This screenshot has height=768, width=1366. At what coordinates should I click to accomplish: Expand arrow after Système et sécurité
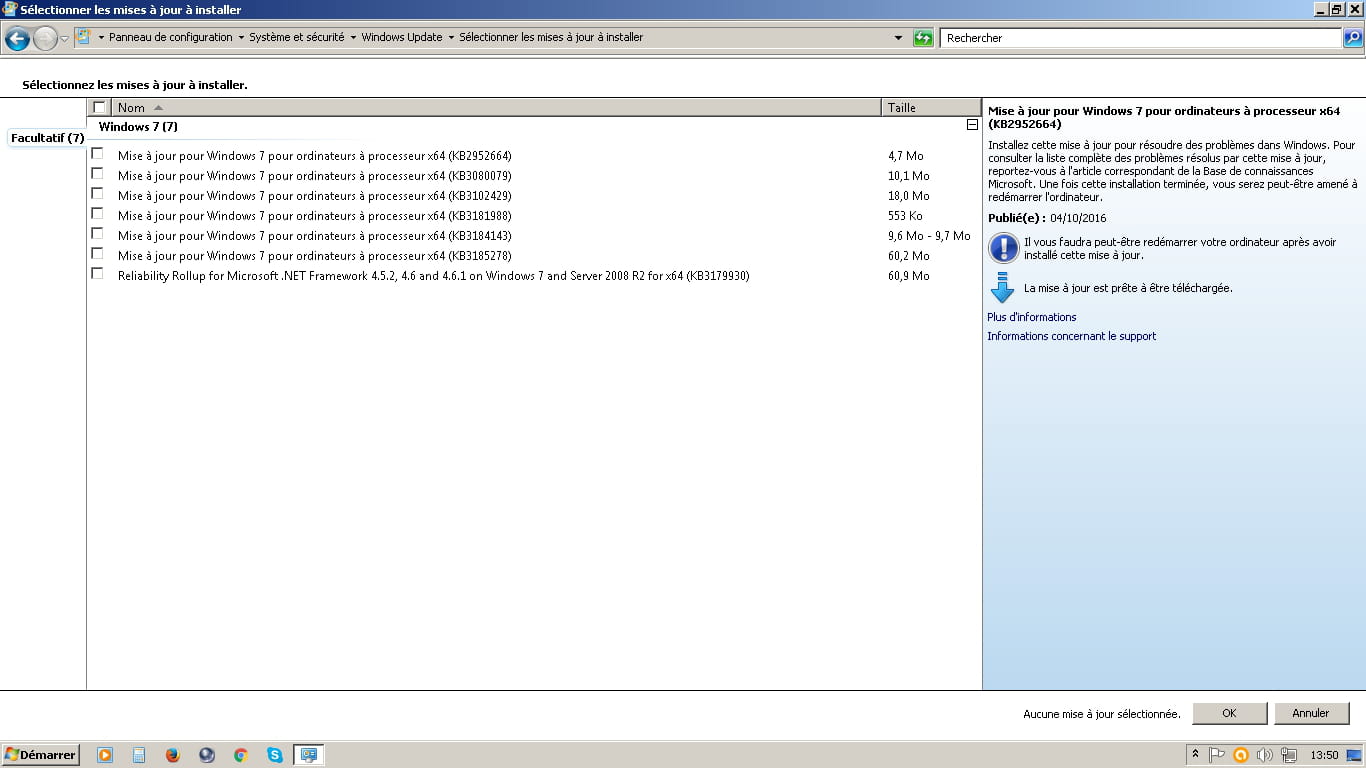[x=353, y=38]
